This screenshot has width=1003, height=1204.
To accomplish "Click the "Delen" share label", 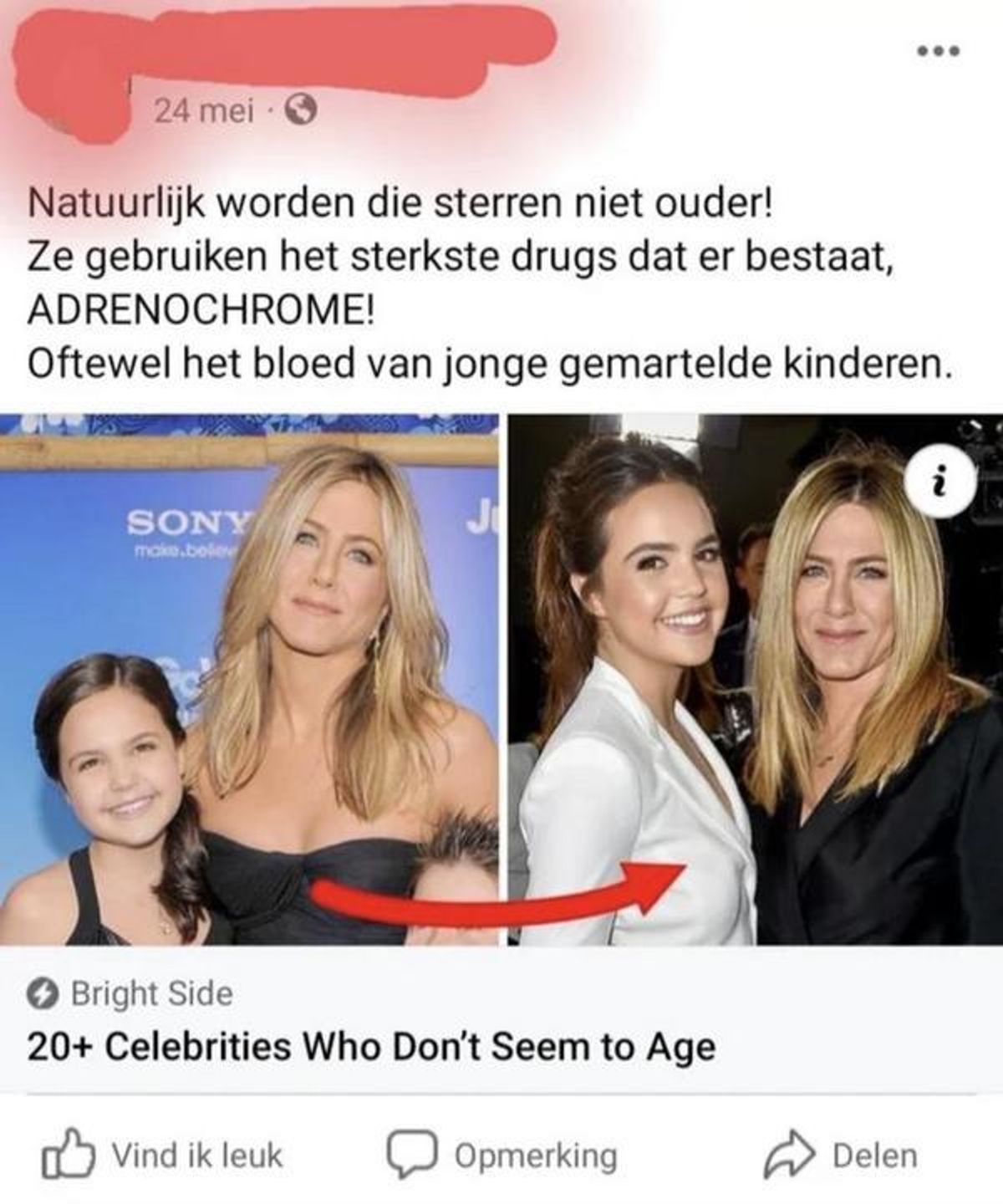I will [x=875, y=1156].
